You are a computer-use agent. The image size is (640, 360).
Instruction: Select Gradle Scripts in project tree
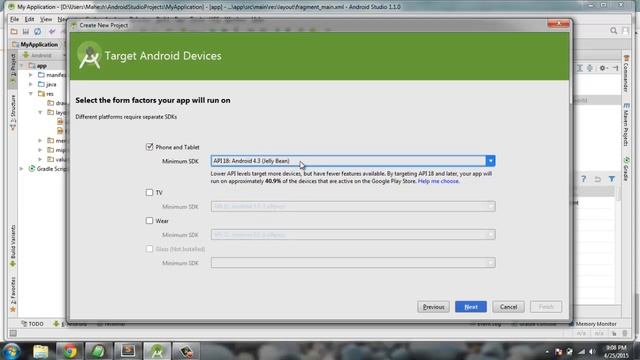(47, 169)
